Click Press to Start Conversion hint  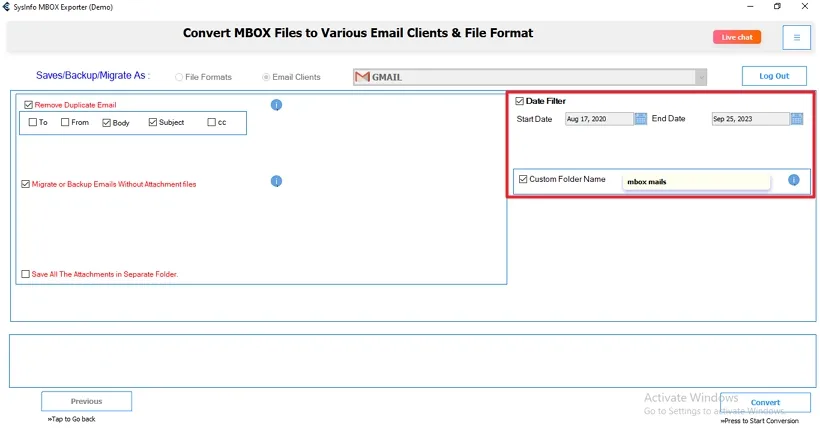click(x=759, y=421)
